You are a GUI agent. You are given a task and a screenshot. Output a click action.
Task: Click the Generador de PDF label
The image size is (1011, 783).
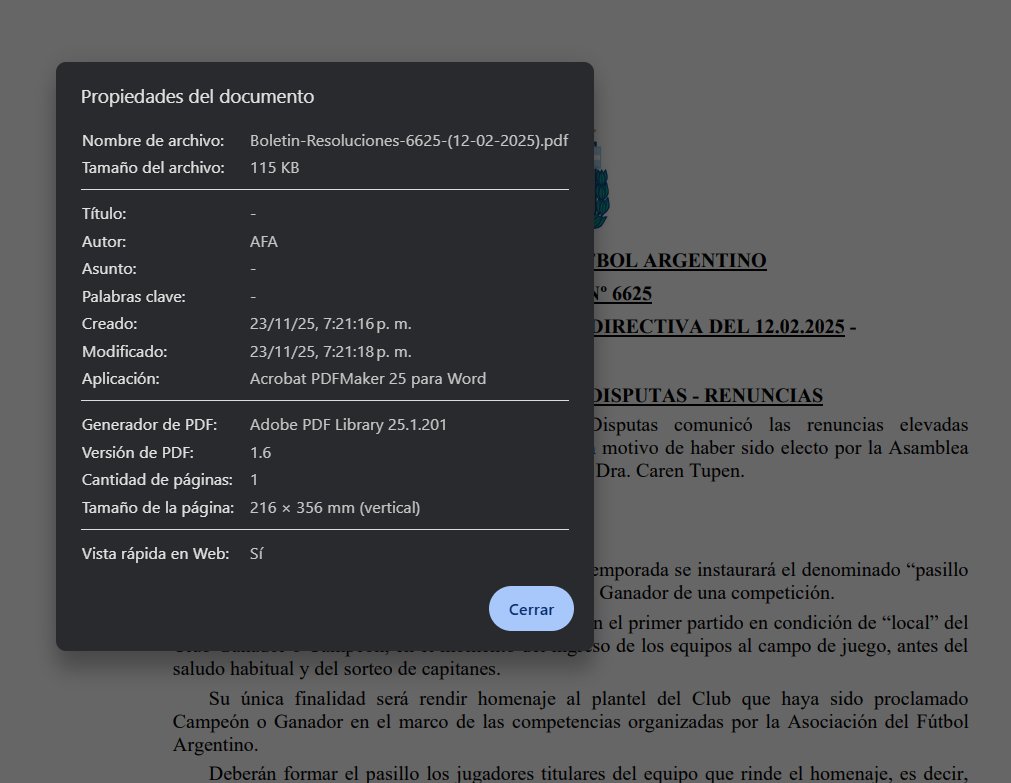click(149, 425)
